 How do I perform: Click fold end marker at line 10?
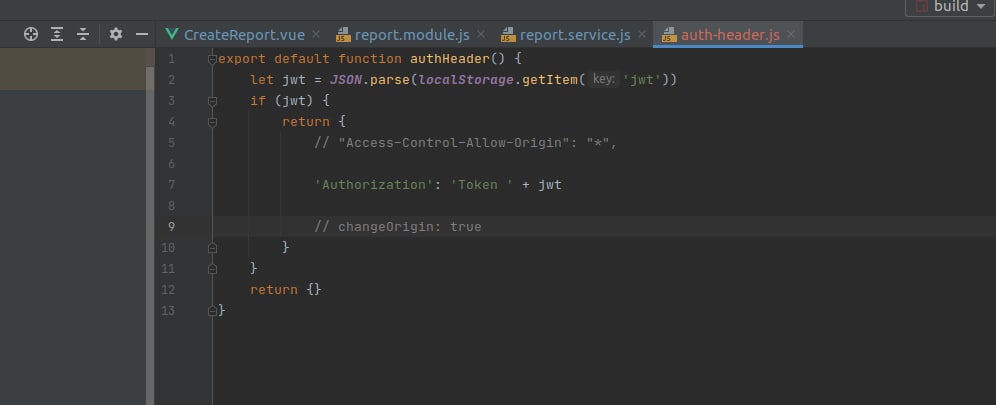[x=212, y=248]
